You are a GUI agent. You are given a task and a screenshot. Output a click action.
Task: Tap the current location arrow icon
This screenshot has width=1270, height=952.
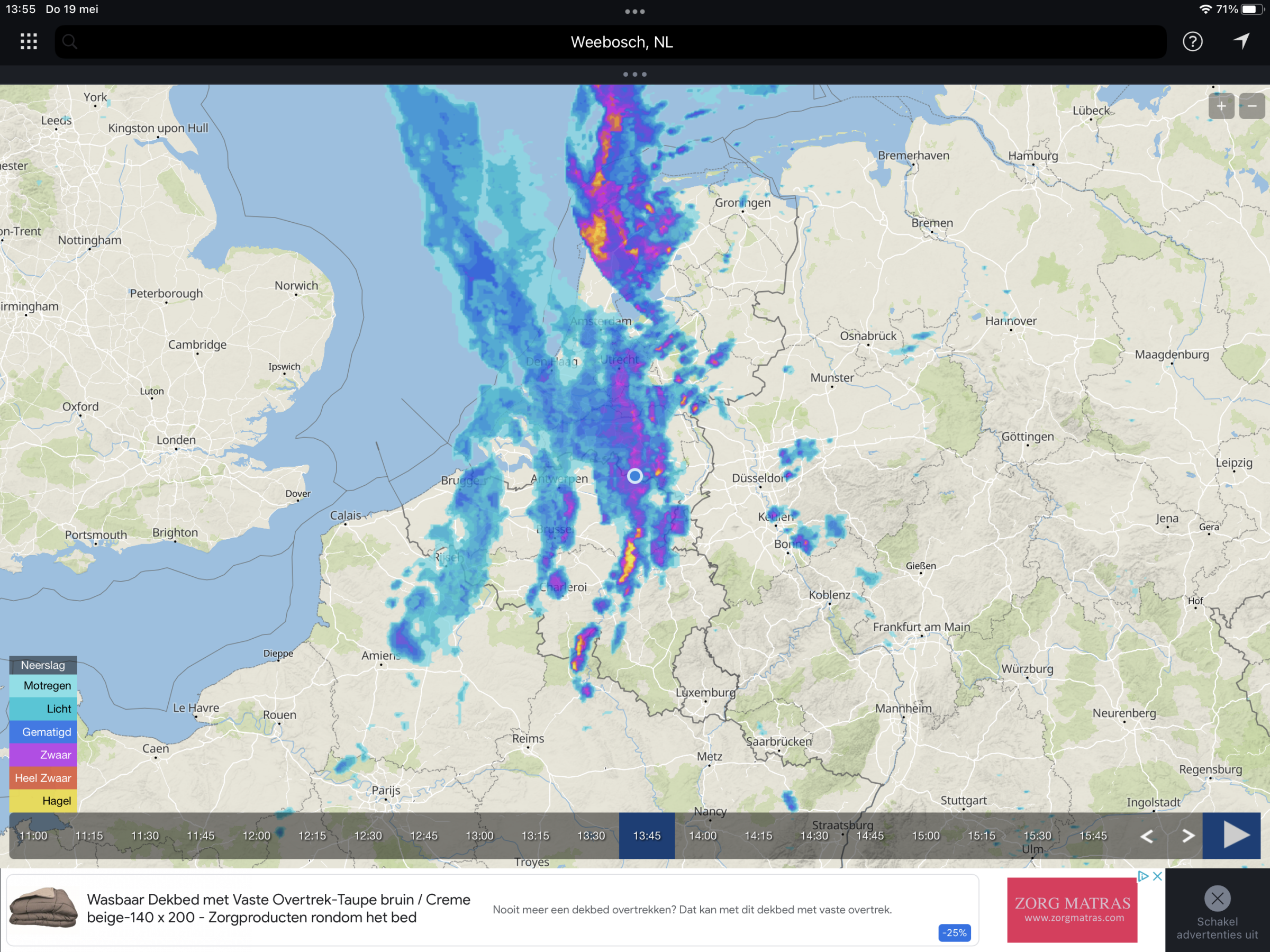coord(1241,41)
